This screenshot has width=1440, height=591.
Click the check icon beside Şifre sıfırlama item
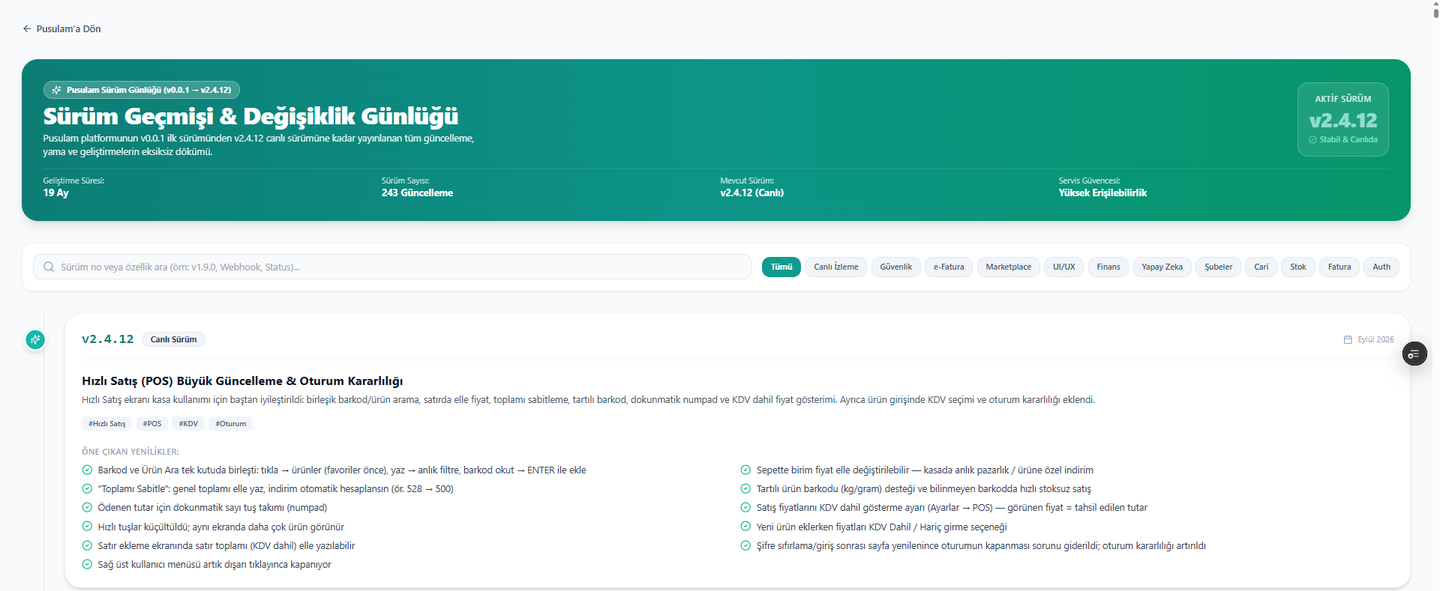745,546
